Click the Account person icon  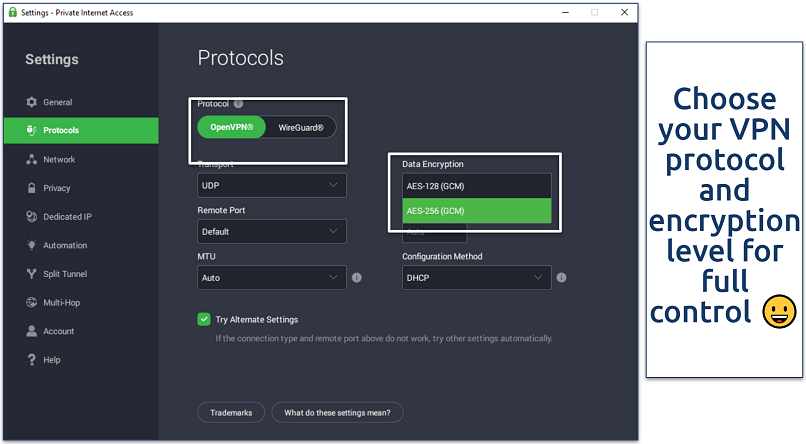coord(31,331)
